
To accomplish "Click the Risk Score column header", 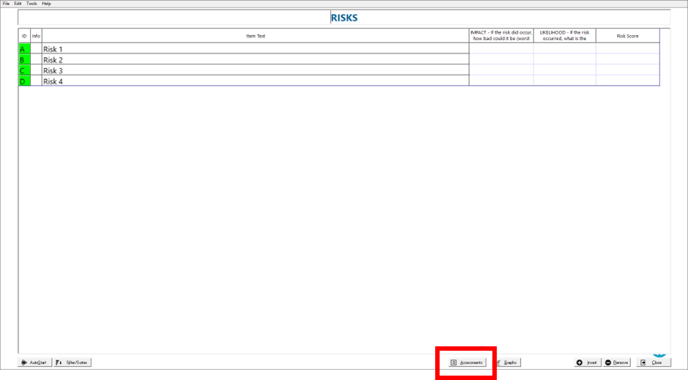I will point(627,36).
